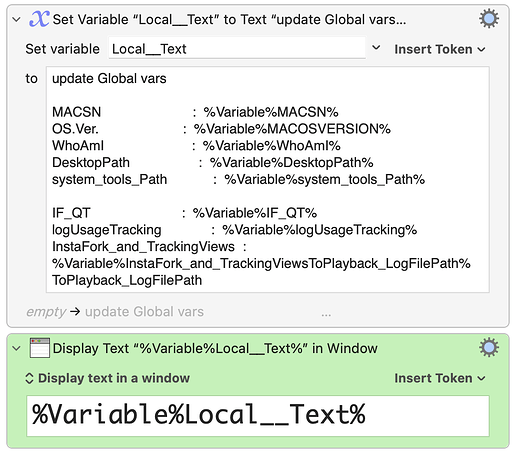The image size is (517, 455).
Task: Open variable name dropdown chevron
Action: coord(376,48)
